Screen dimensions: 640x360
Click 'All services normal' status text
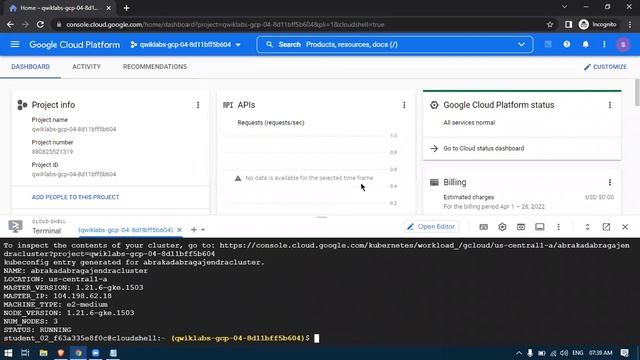click(469, 122)
